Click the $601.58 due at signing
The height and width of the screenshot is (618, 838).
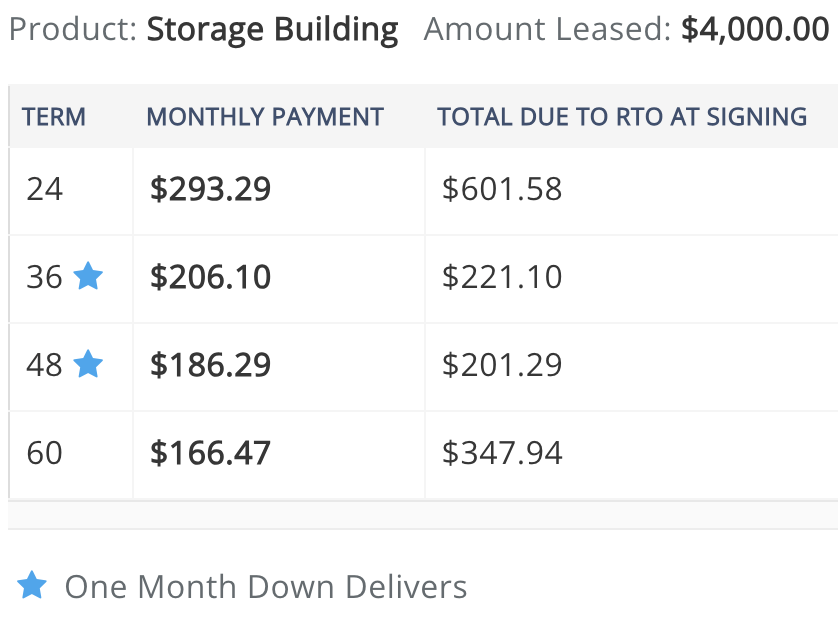click(x=502, y=189)
